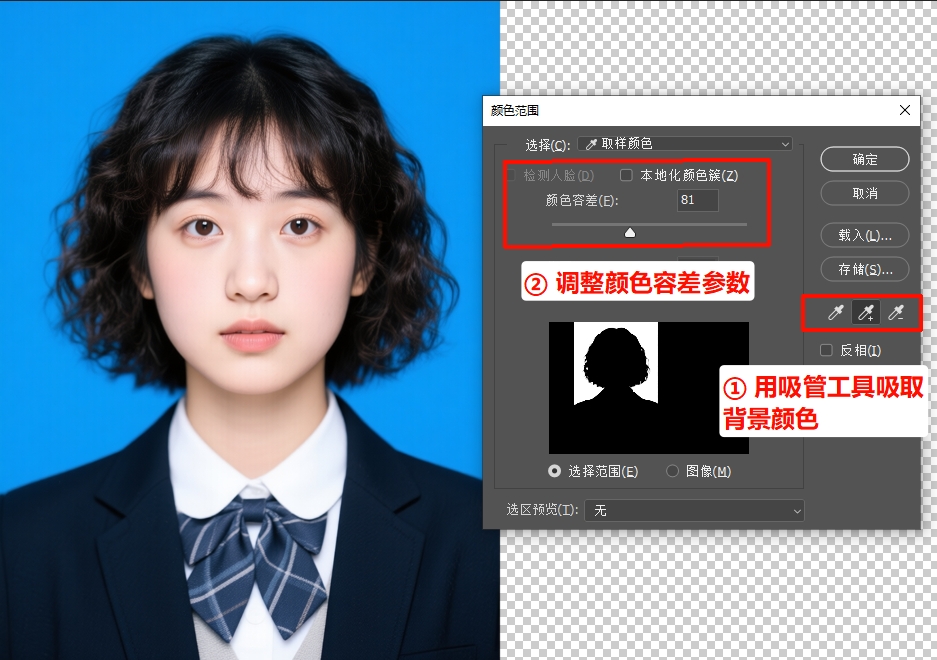This screenshot has width=937, height=660.
Task: Click the 取消 button
Action: (x=865, y=192)
